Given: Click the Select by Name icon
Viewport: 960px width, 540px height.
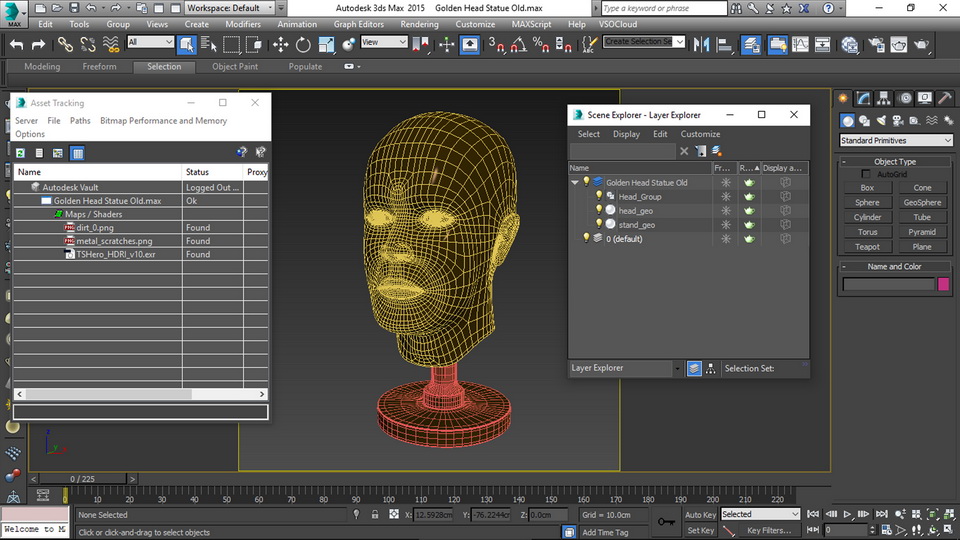Looking at the screenshot, I should click(208, 44).
